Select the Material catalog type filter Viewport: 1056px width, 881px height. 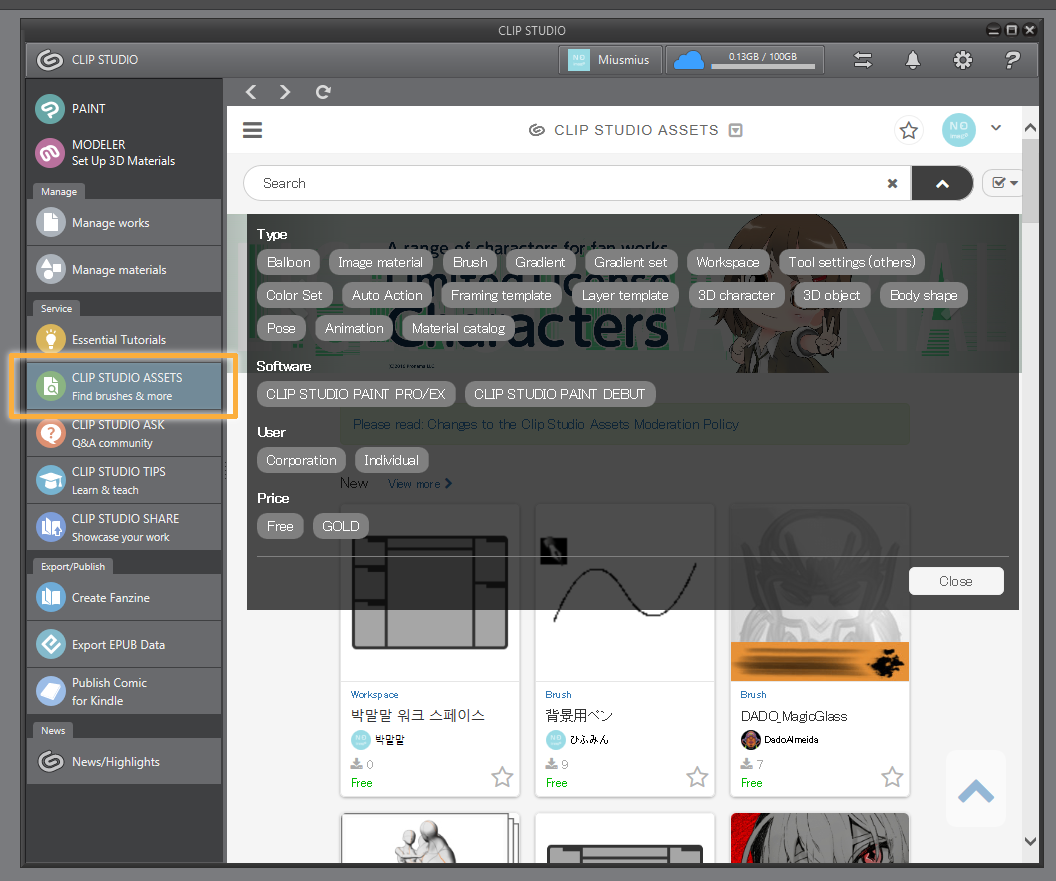459,328
